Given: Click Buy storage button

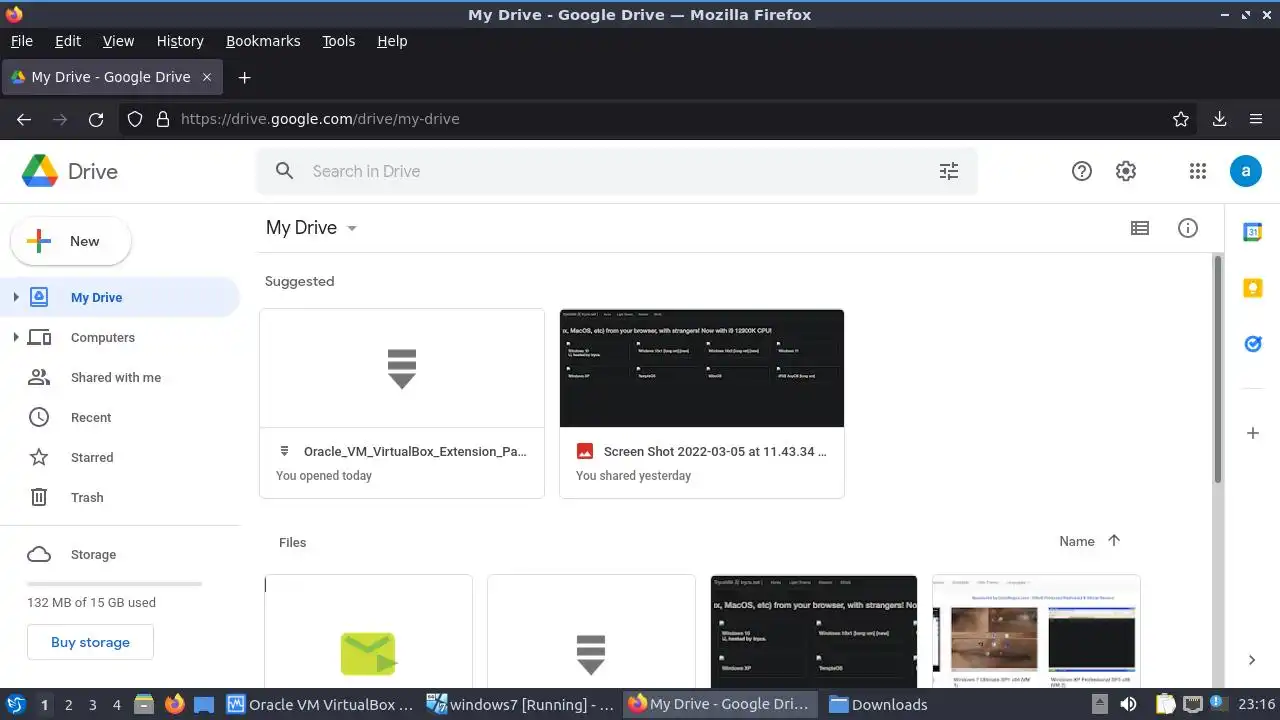Looking at the screenshot, I should click(x=90, y=642).
